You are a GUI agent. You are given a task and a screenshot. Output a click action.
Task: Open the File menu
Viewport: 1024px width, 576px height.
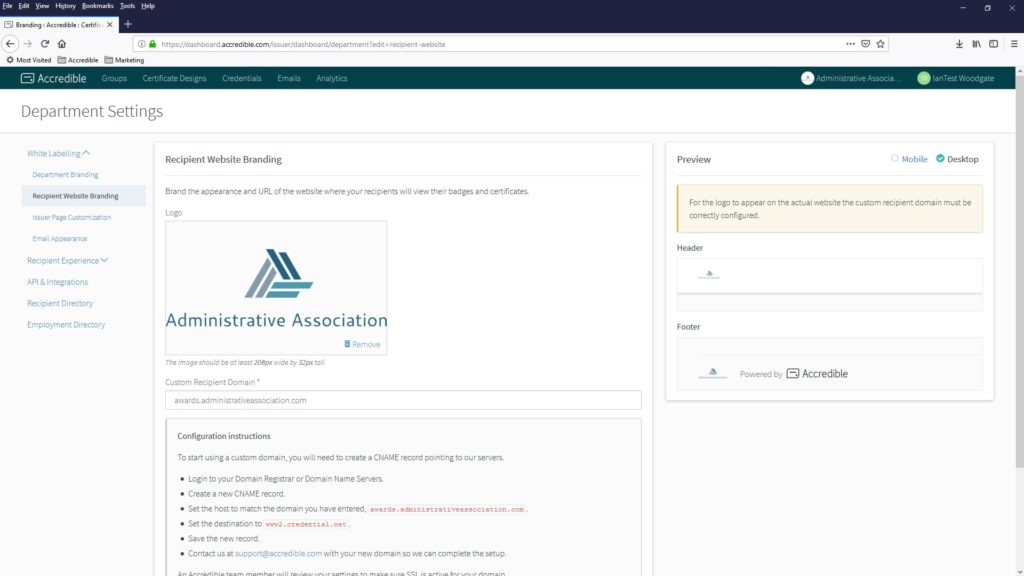point(7,6)
